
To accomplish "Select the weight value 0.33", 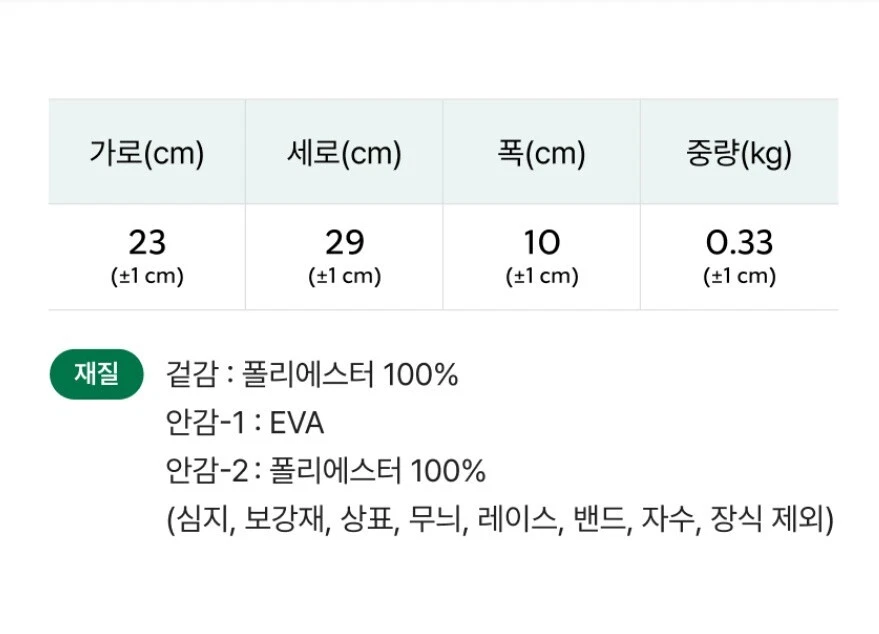I will pos(739,242).
